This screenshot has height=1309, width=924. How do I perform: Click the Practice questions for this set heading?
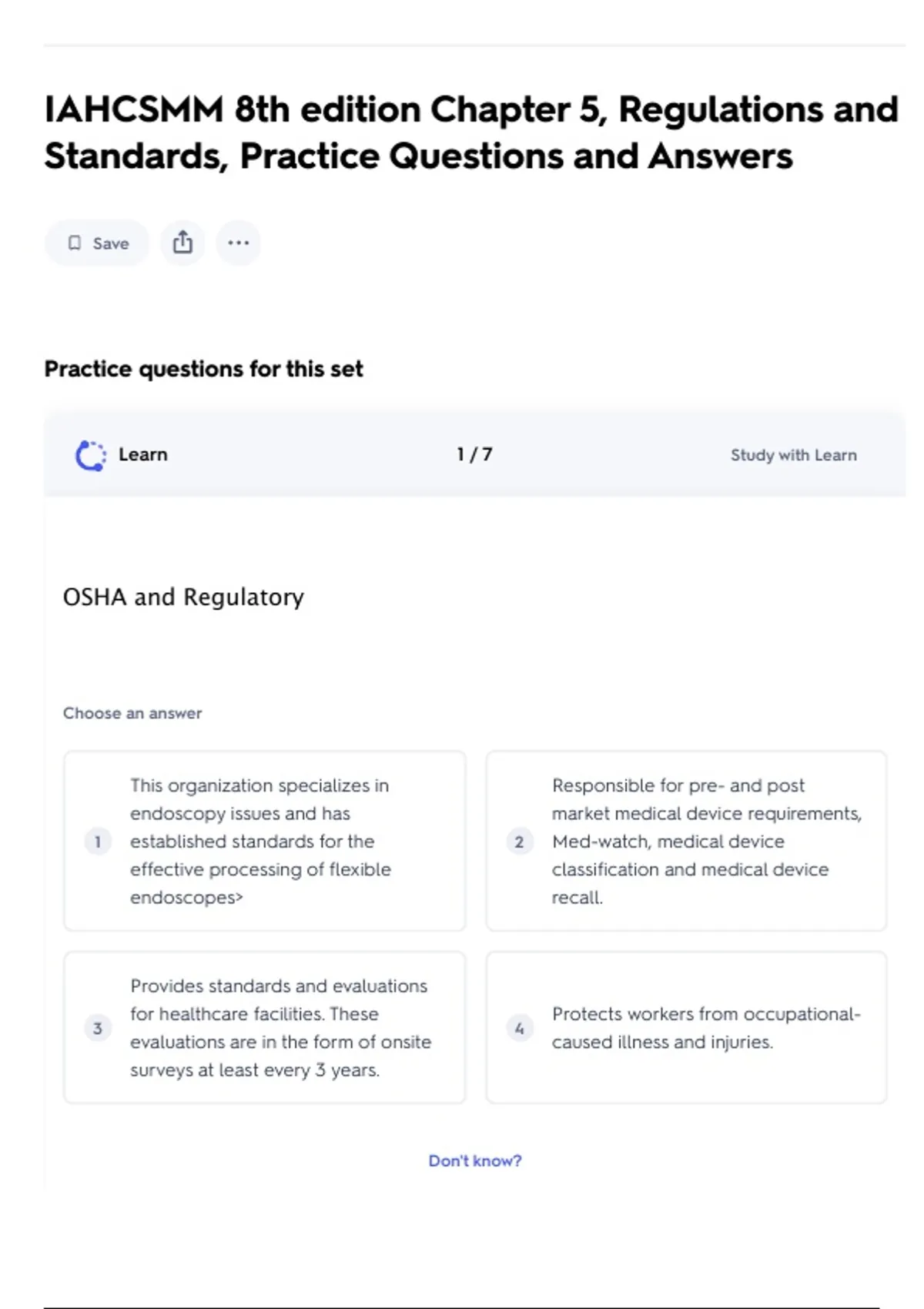pyautogui.click(x=203, y=370)
